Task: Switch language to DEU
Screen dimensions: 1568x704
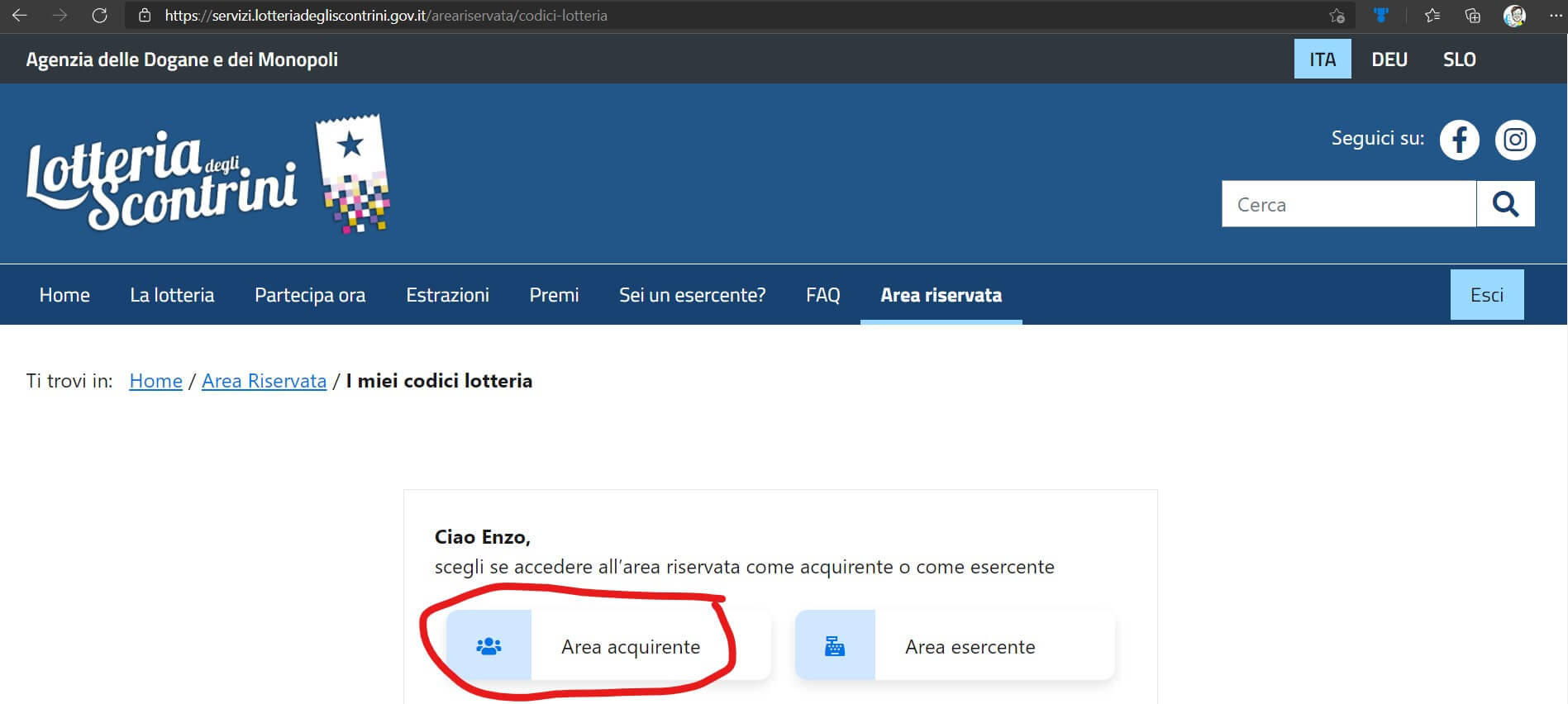Action: click(x=1389, y=59)
